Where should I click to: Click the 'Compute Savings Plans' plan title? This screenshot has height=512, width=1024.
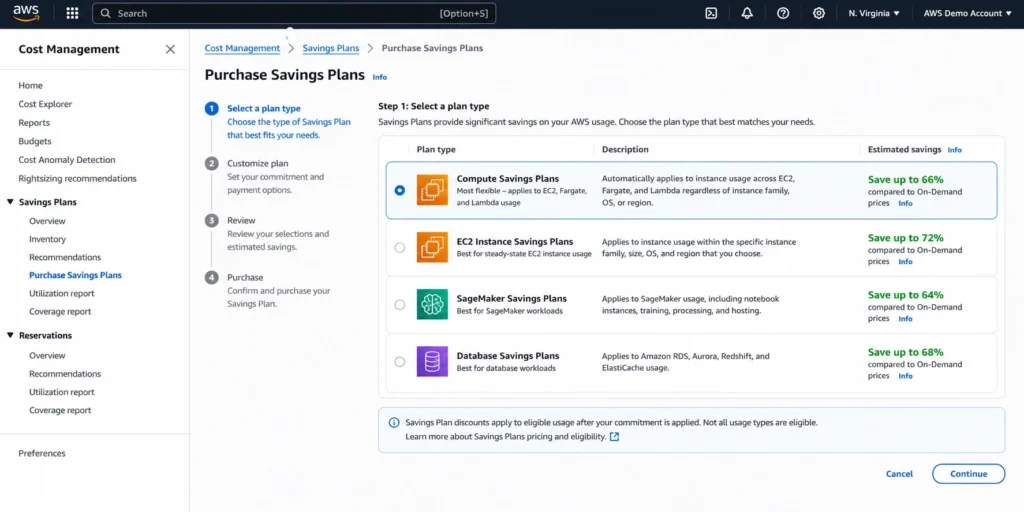click(507, 179)
